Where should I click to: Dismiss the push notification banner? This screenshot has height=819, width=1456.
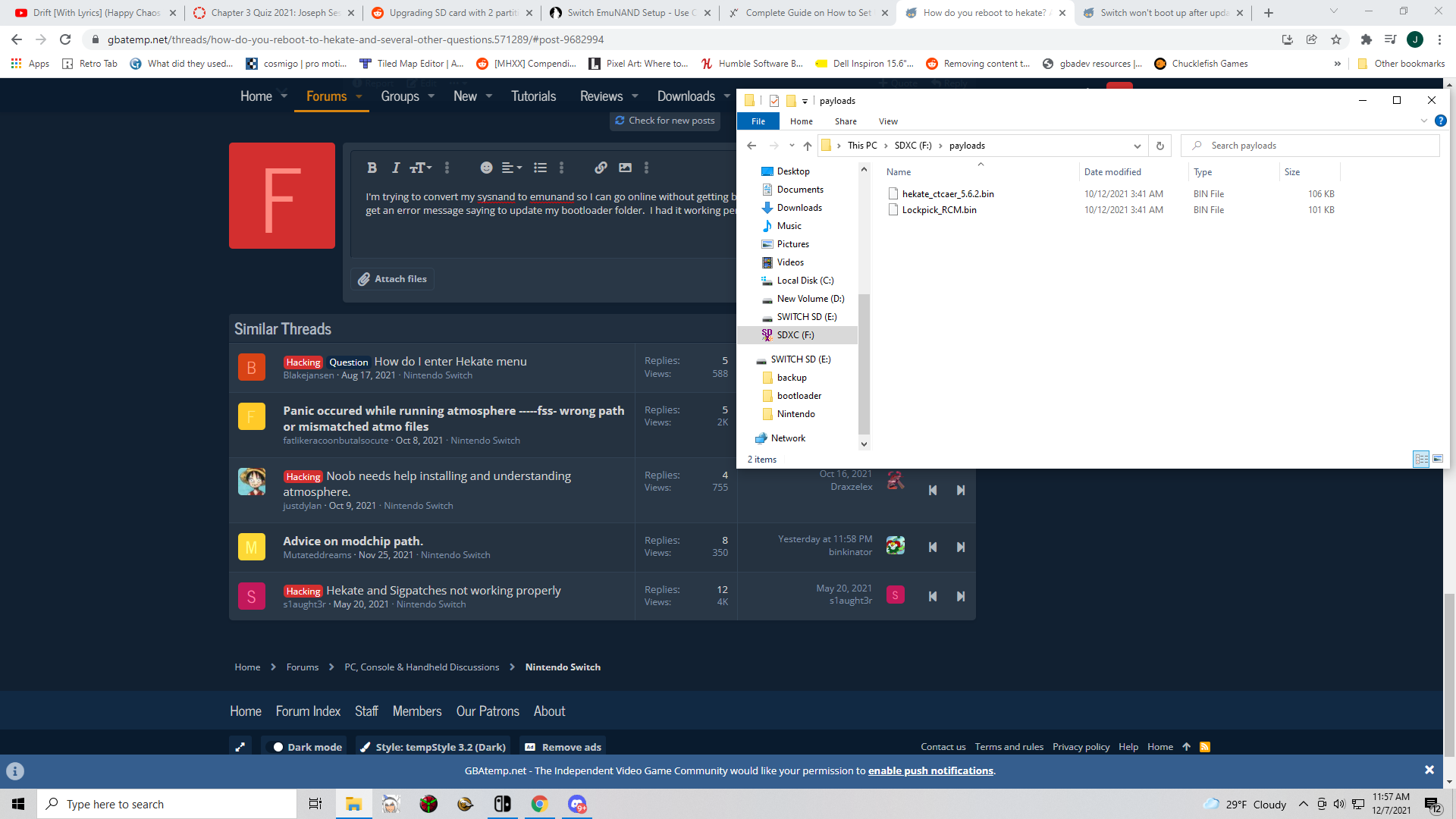click(x=1429, y=770)
